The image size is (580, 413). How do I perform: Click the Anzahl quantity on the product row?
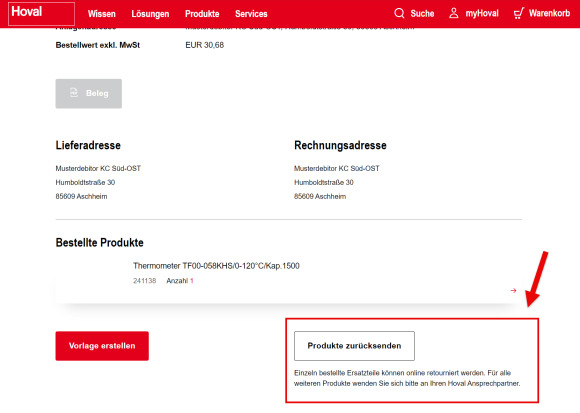tap(180, 281)
